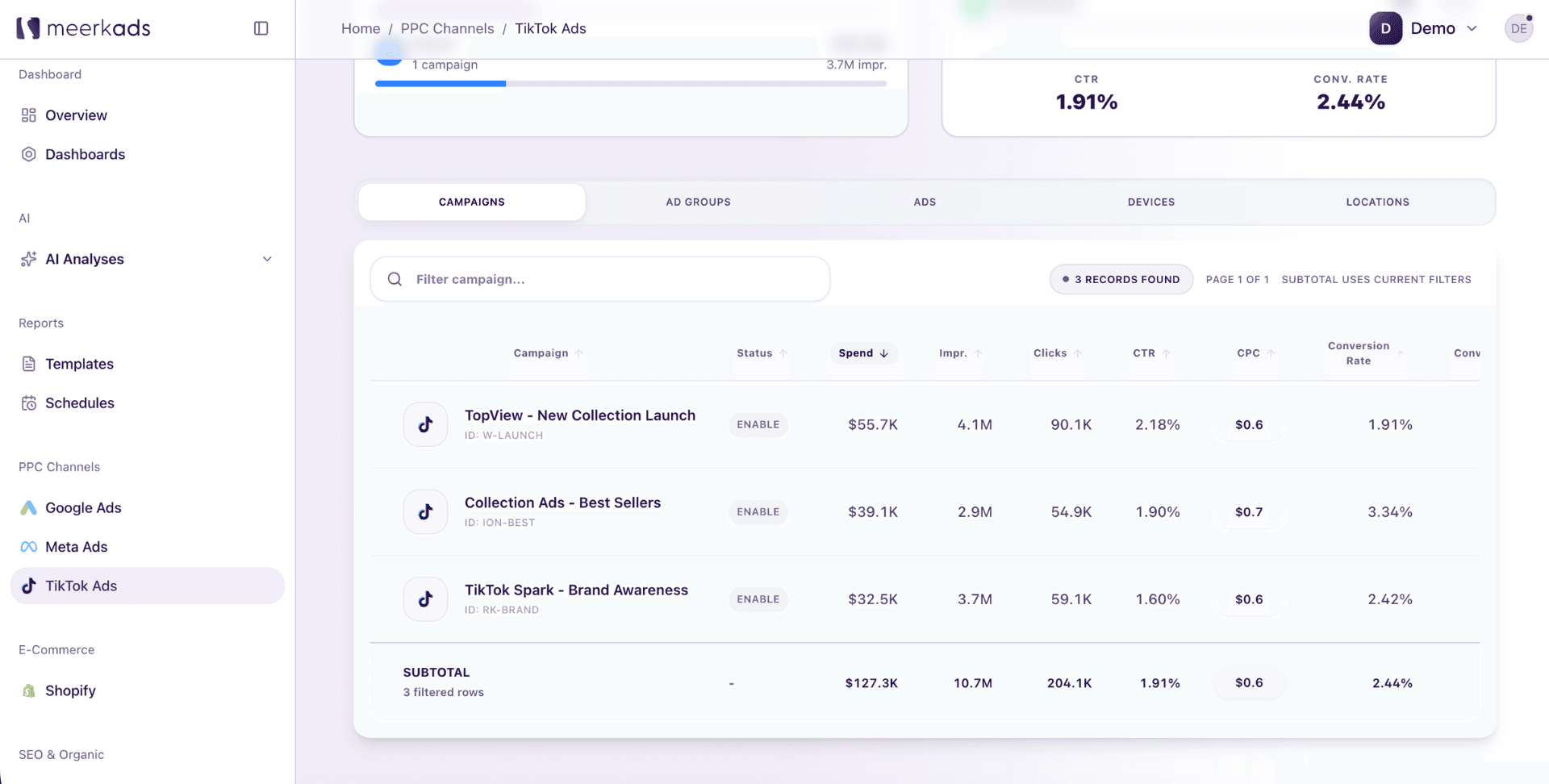Click $39.1K spend of Collection Ads
1549x784 pixels.
[872, 511]
